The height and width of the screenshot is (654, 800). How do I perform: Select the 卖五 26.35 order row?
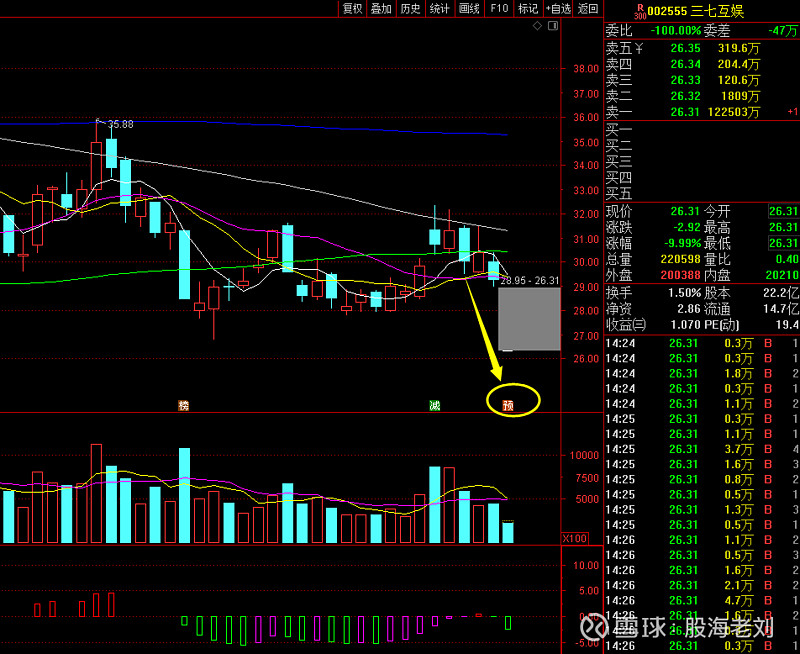click(x=702, y=48)
